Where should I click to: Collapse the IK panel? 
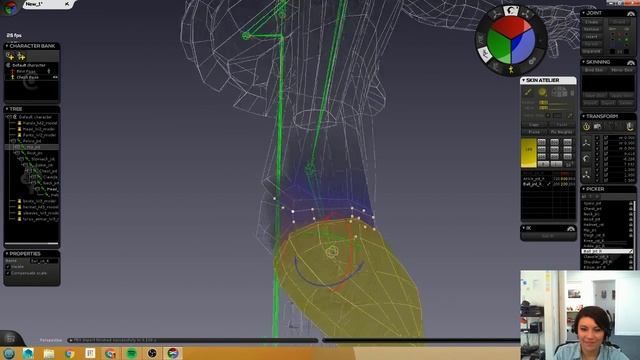[x=524, y=228]
